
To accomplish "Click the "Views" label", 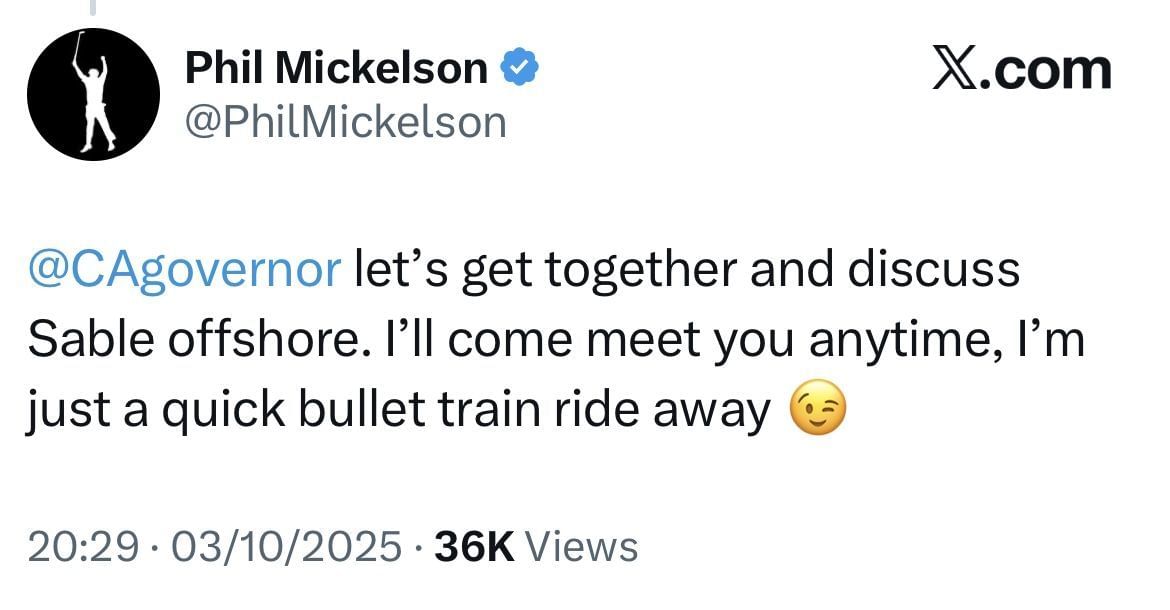I will coord(581,547).
